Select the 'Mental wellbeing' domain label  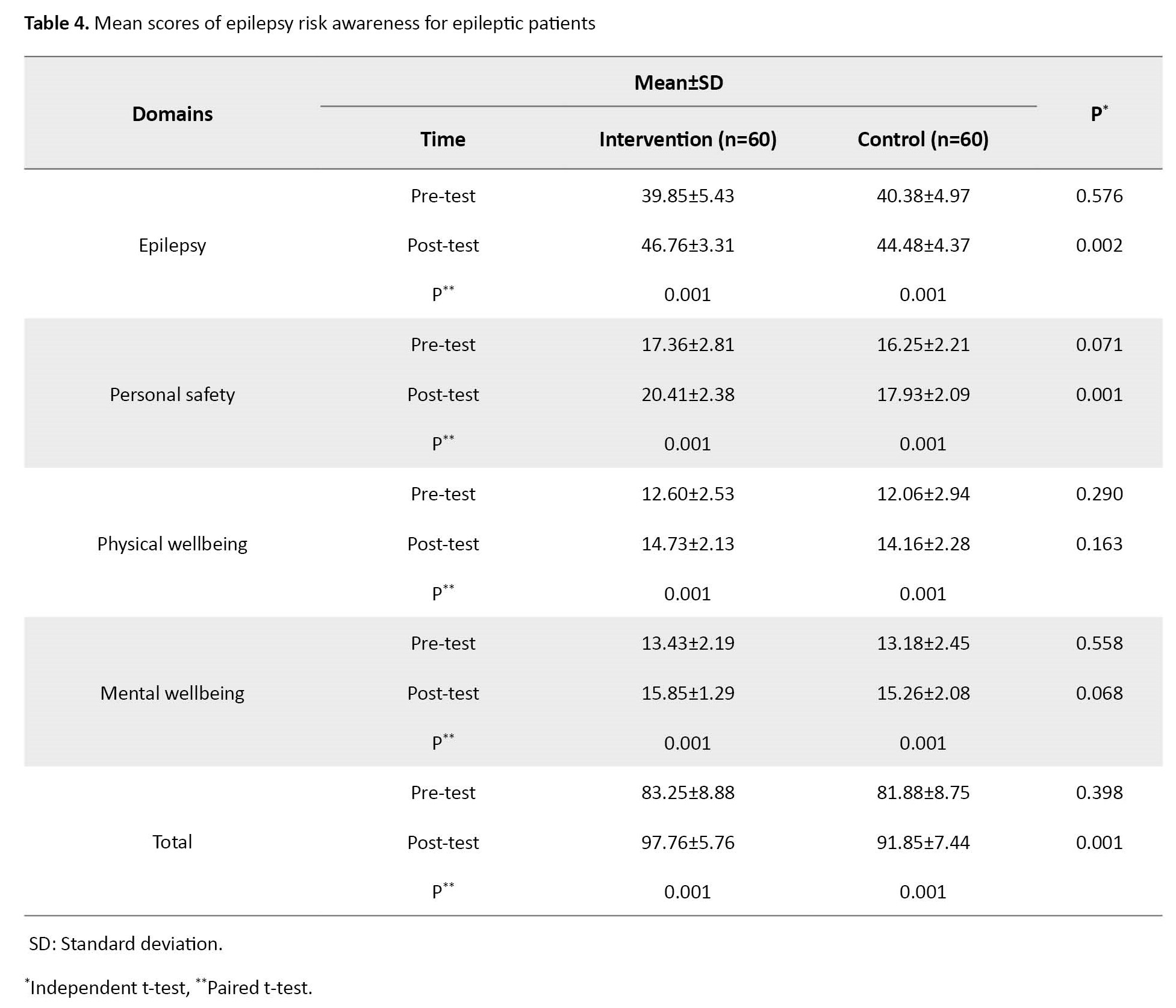[172, 693]
